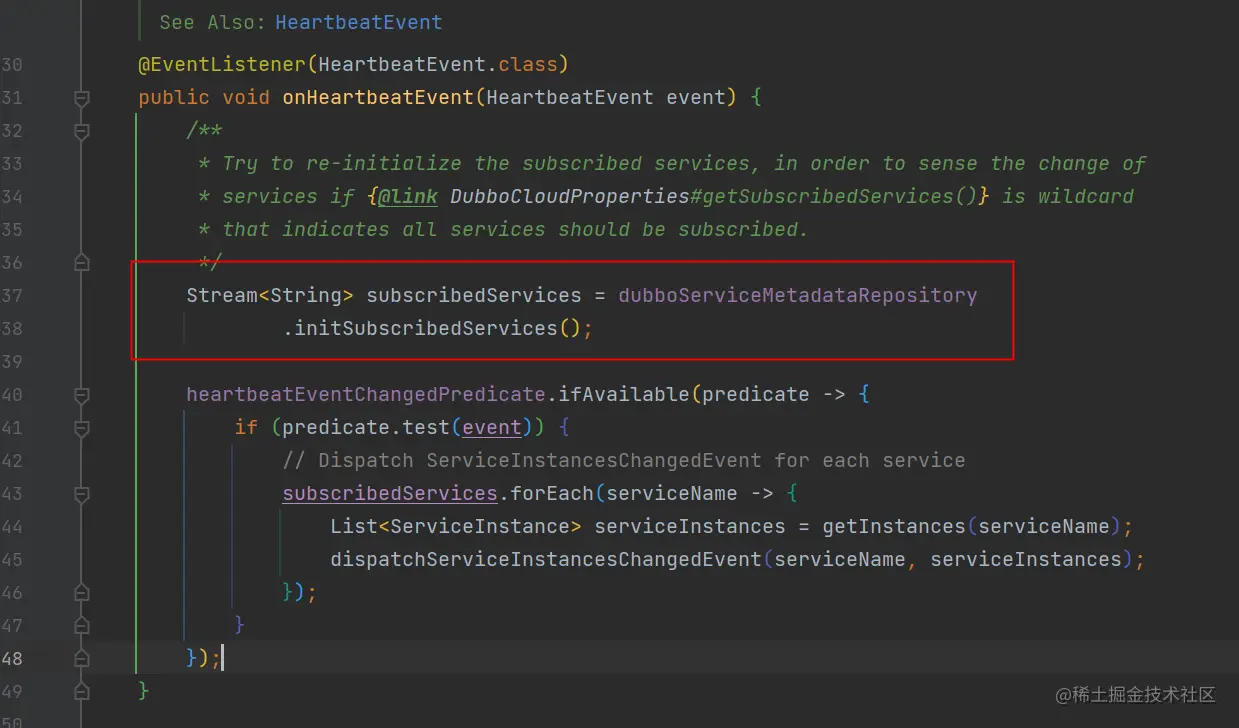Open the HeartbeatEvent link after See Also

(358, 22)
